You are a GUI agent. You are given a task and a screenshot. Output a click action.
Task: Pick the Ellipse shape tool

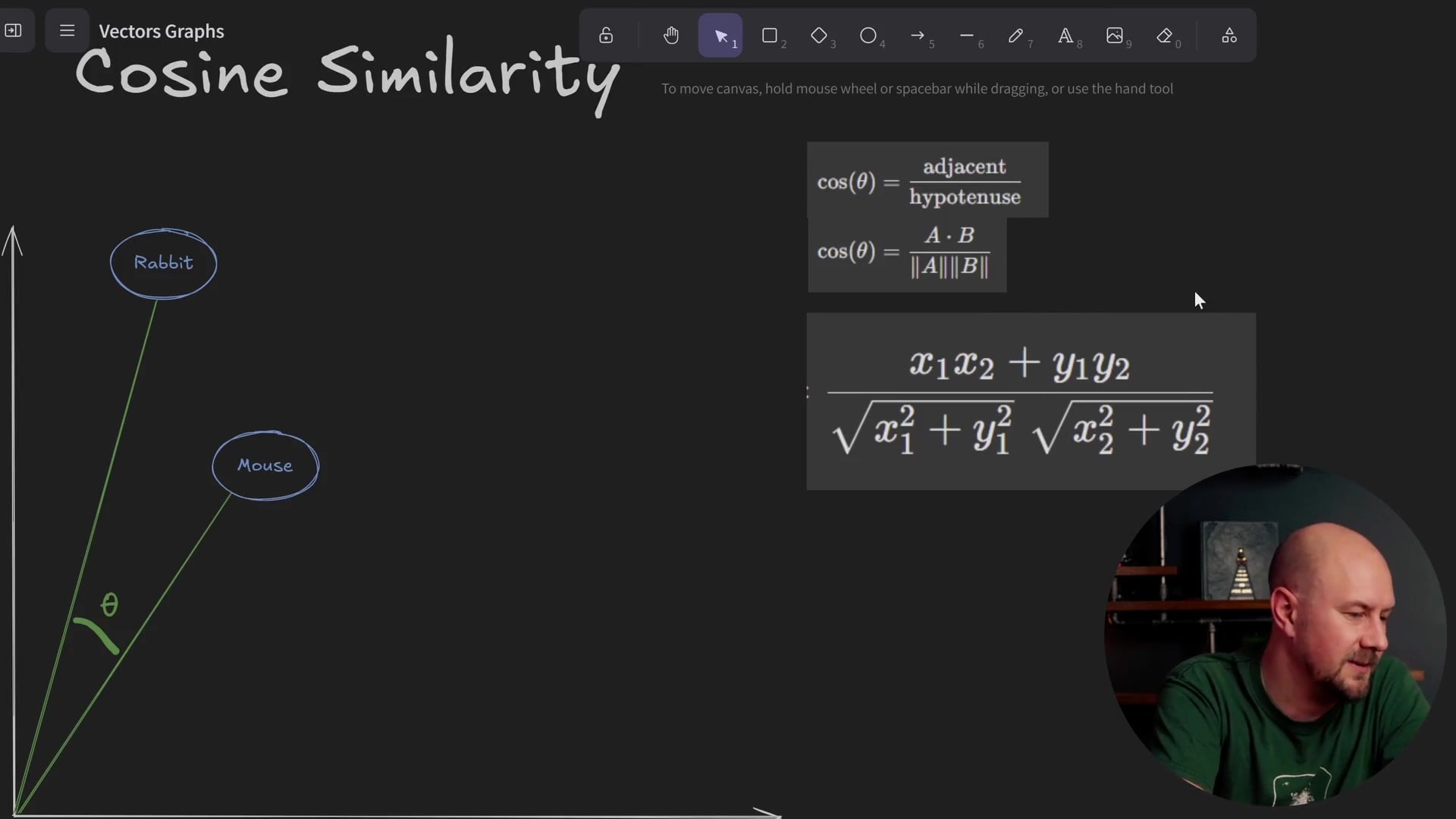tap(868, 36)
